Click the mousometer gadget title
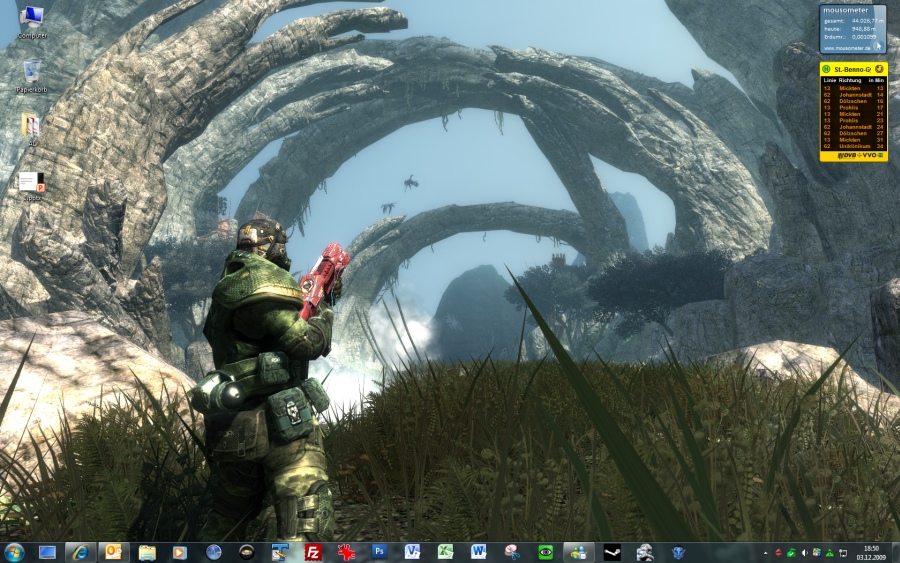 [845, 10]
